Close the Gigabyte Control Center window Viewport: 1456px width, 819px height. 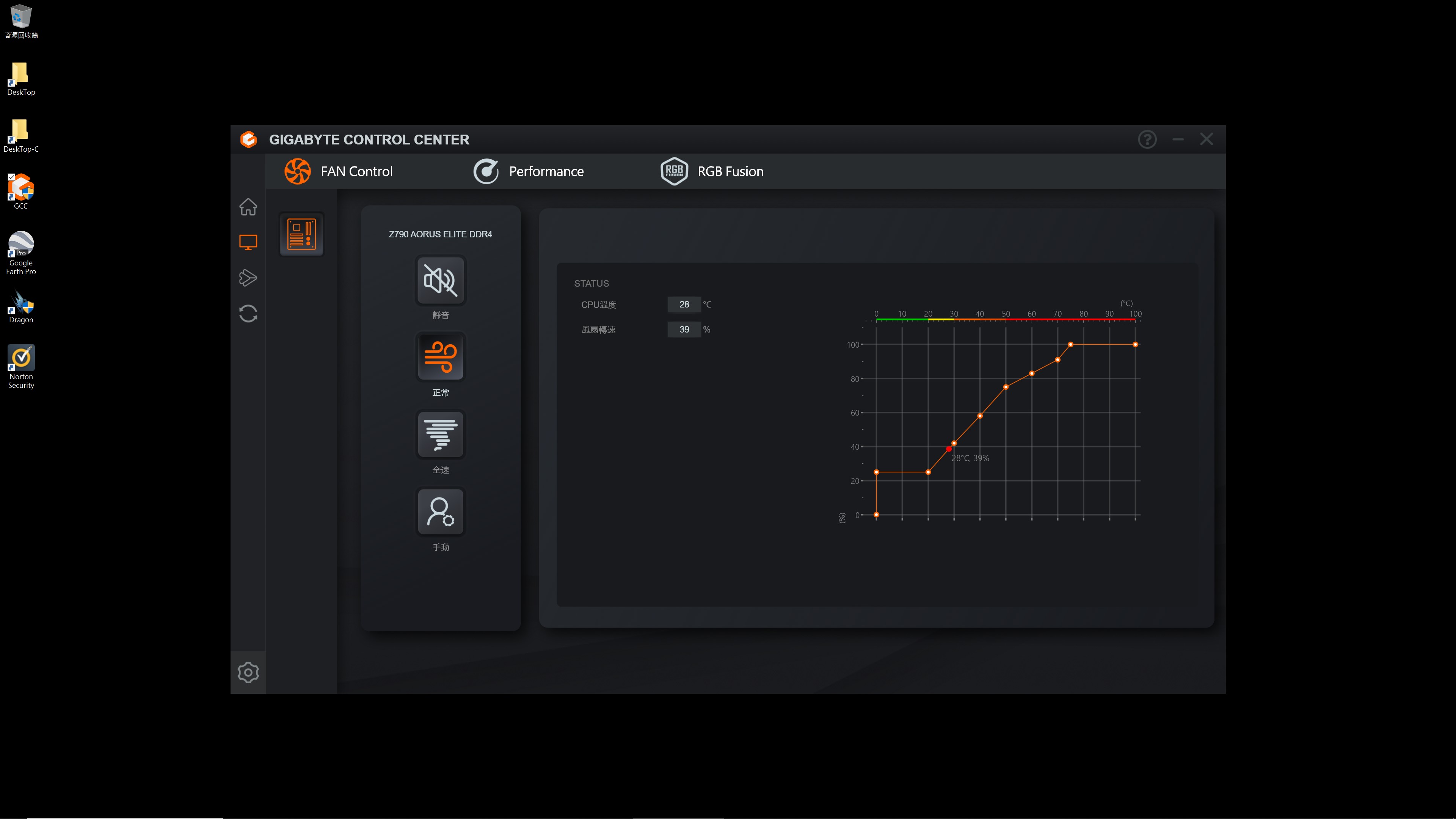coord(1207,139)
